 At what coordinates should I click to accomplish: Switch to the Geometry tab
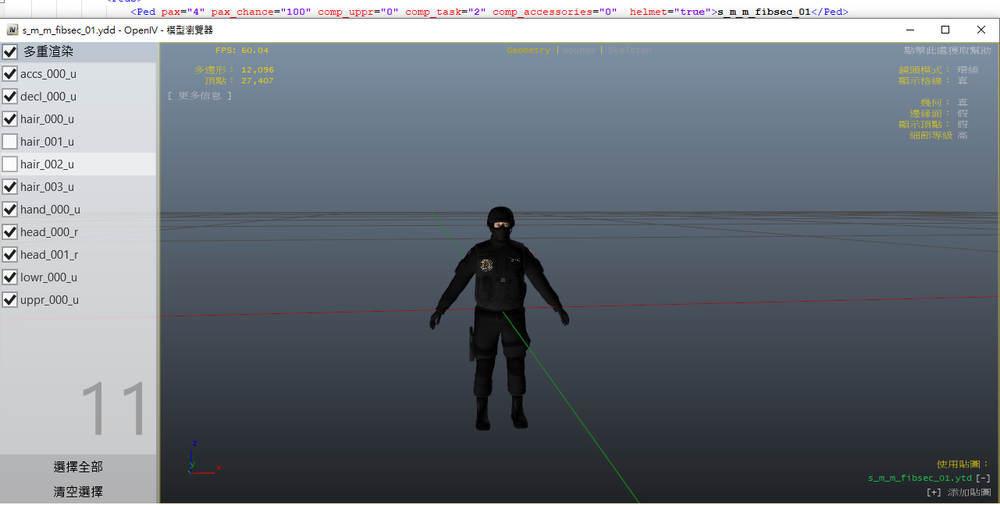528,50
